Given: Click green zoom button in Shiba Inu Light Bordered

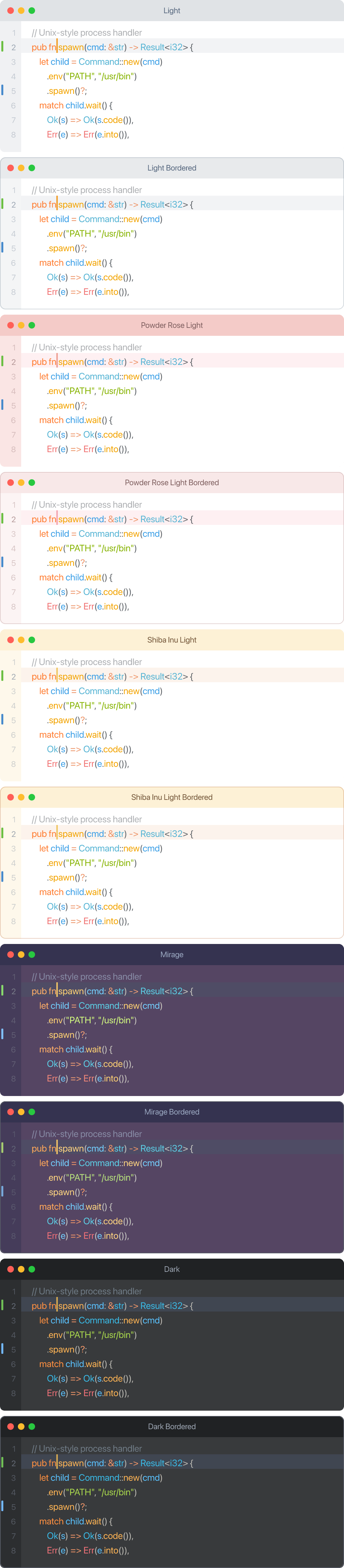Looking at the screenshot, I should tap(32, 797).
